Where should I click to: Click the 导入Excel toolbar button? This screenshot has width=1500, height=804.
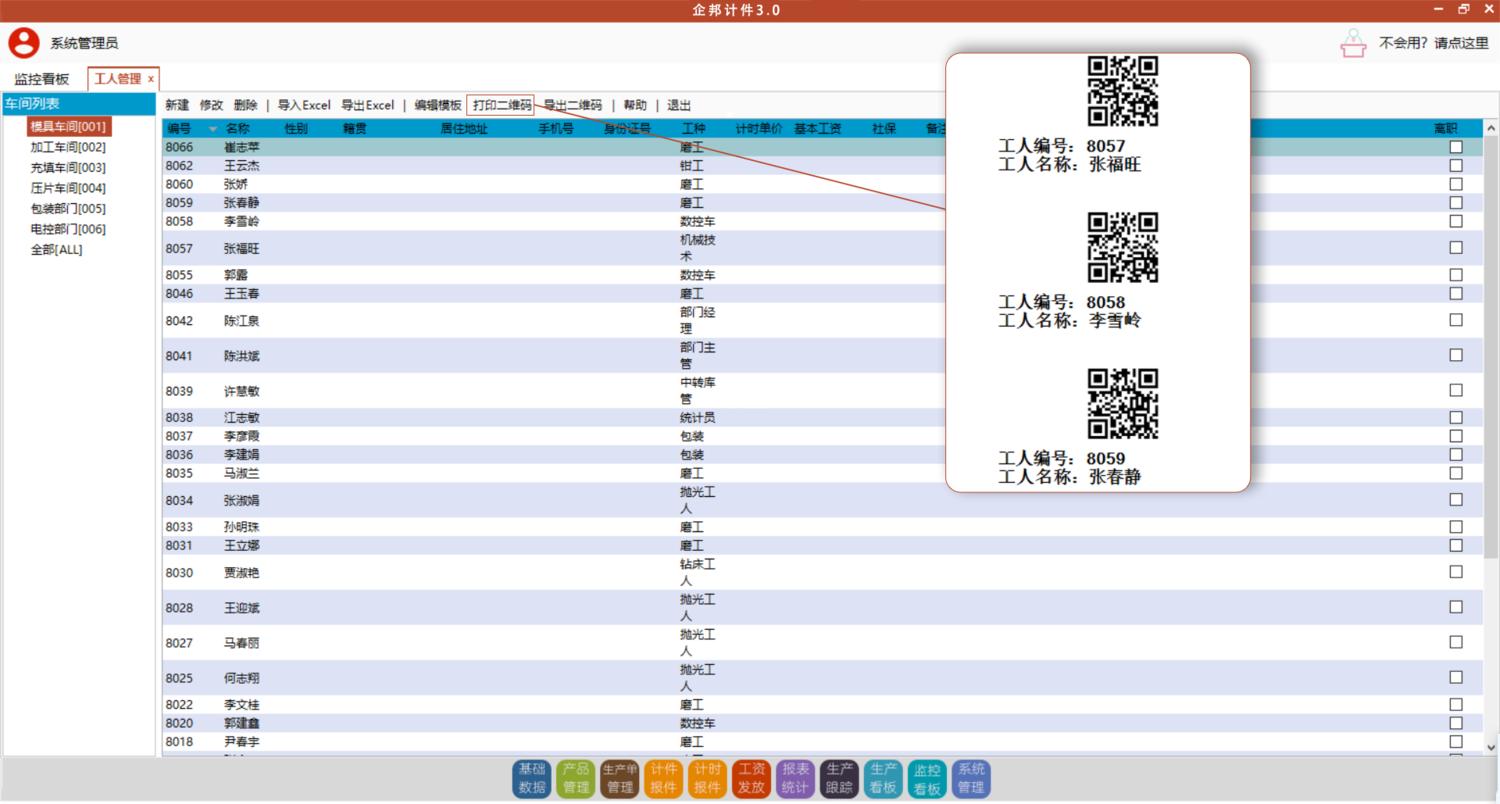click(304, 105)
